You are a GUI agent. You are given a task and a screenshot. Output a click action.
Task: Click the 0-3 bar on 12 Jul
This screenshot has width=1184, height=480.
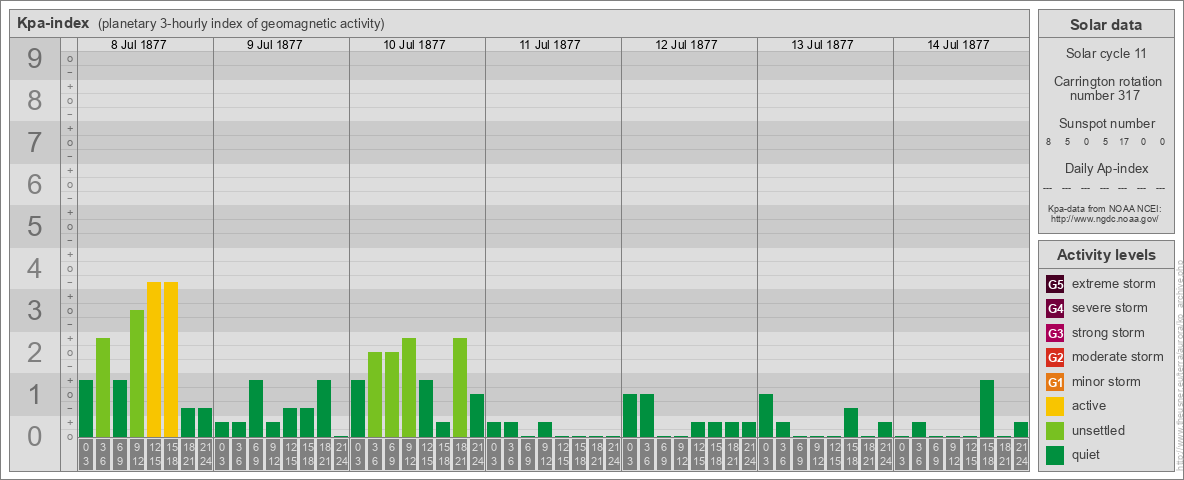click(x=630, y=415)
